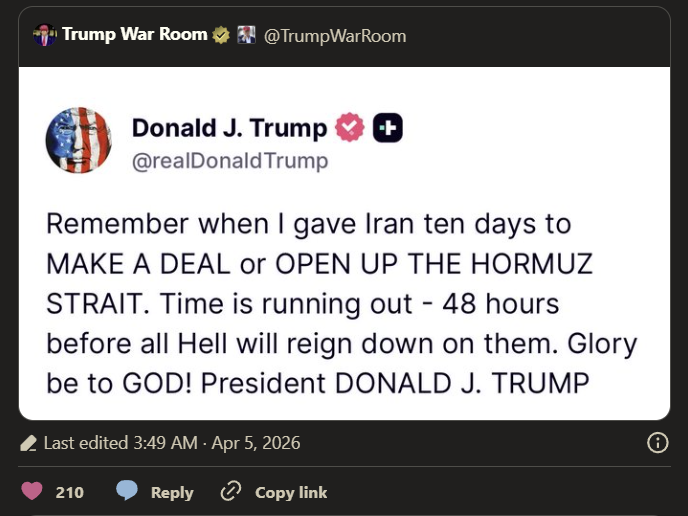This screenshot has width=688, height=516.
Task: Click the Trump War Room profile avatar
Action: tap(45, 35)
